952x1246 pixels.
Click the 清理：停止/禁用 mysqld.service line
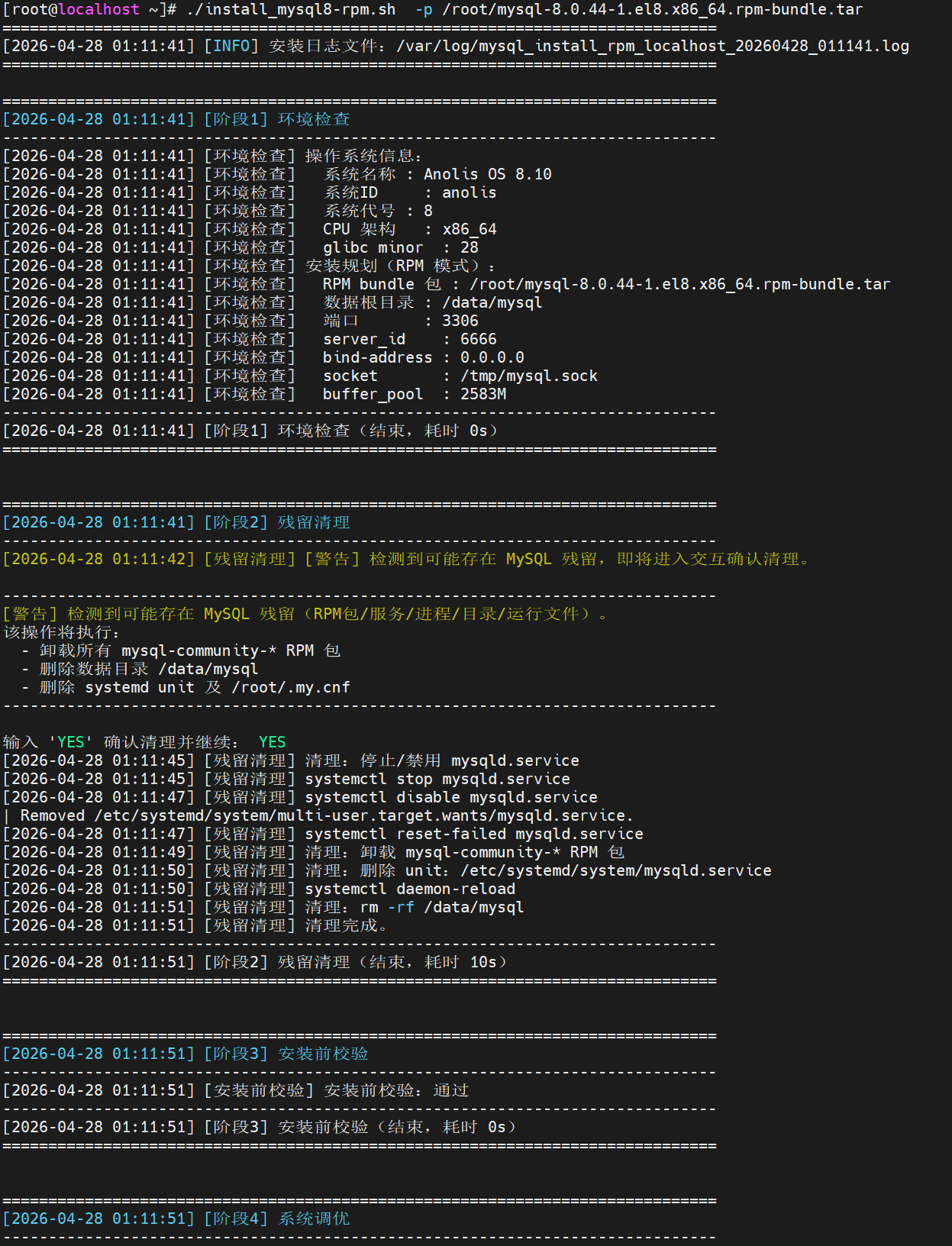click(x=291, y=760)
